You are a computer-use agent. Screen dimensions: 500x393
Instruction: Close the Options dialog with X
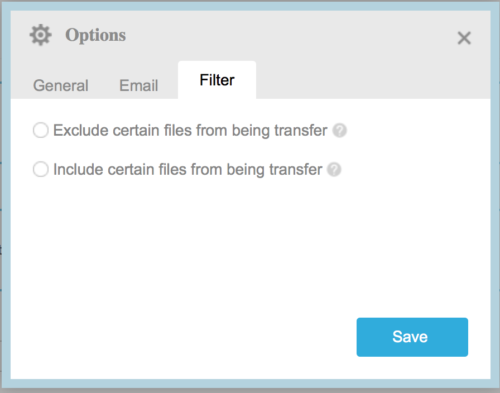(464, 38)
